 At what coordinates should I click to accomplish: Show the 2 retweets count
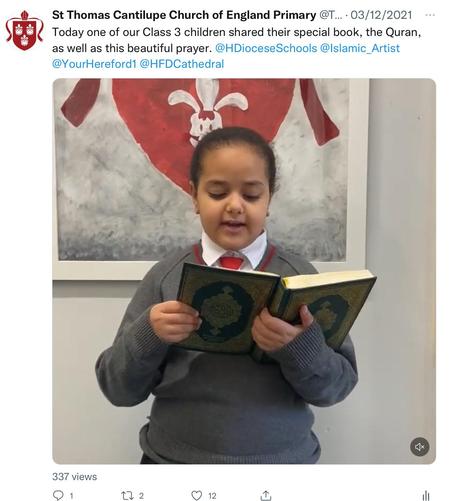(141, 496)
